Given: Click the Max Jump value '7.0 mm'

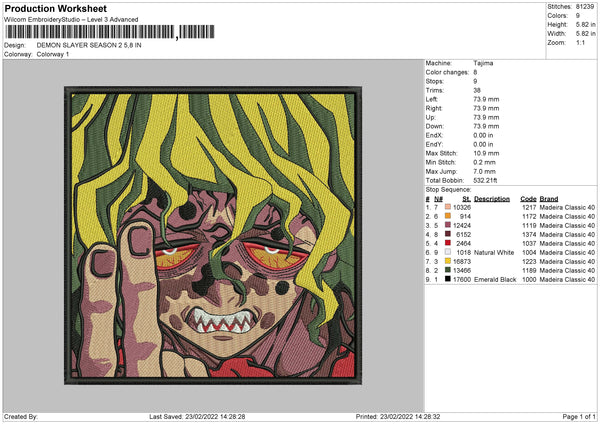Looking at the screenshot, I should coord(484,171).
